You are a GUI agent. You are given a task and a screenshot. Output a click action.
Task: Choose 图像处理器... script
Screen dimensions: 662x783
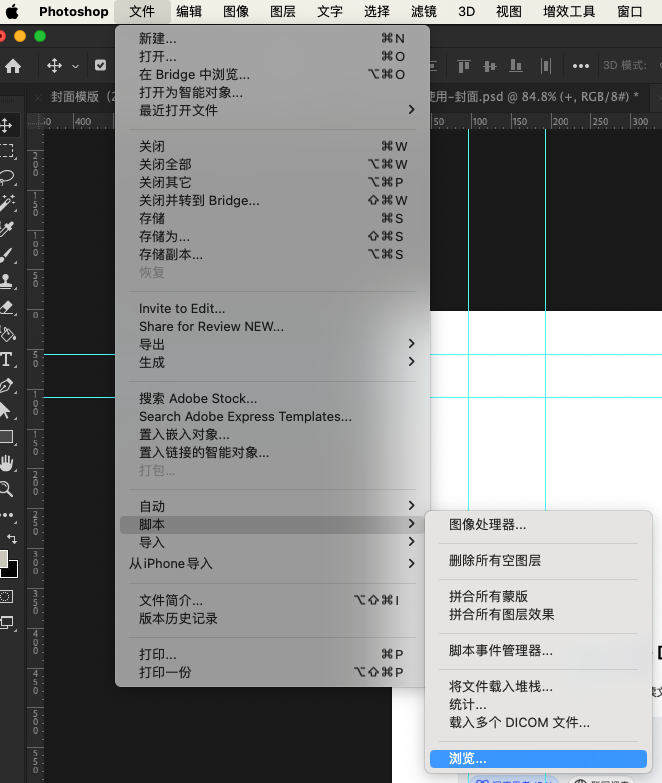point(538,524)
